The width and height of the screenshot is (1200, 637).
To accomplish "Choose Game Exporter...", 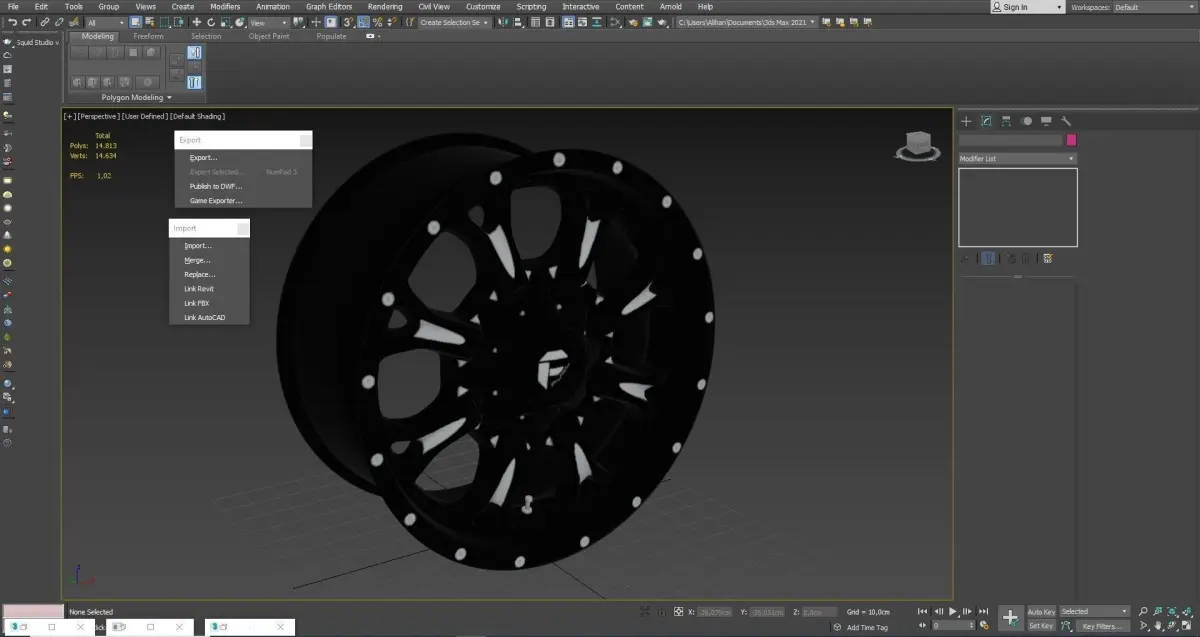I will [216, 201].
